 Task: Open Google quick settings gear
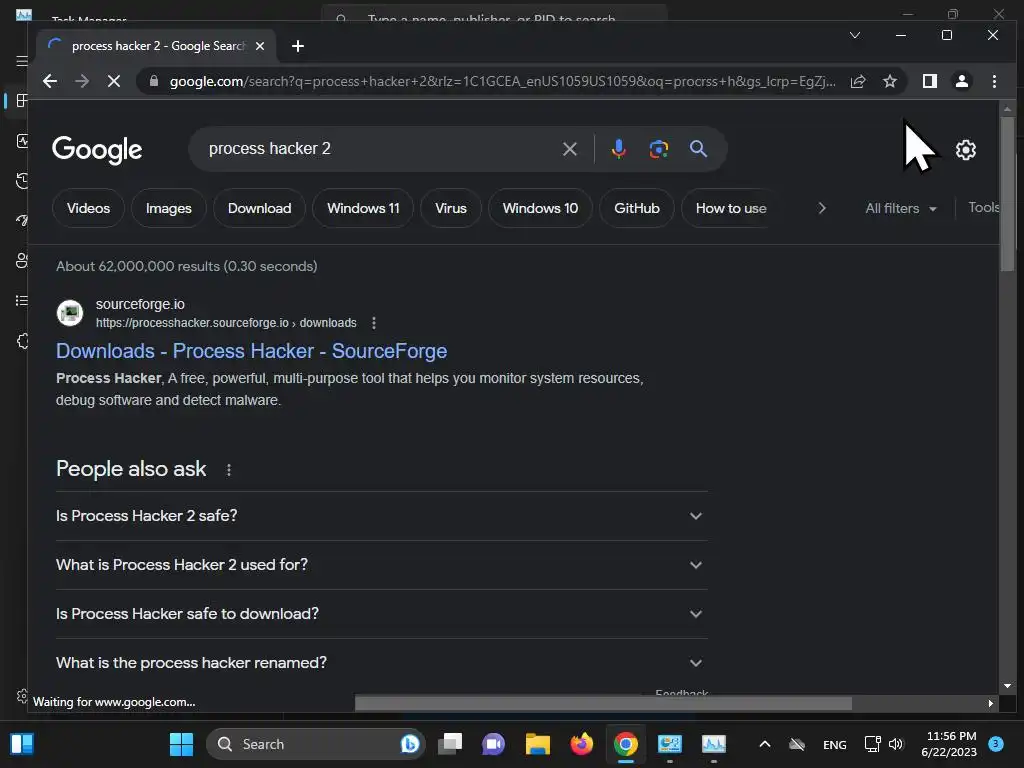point(965,150)
